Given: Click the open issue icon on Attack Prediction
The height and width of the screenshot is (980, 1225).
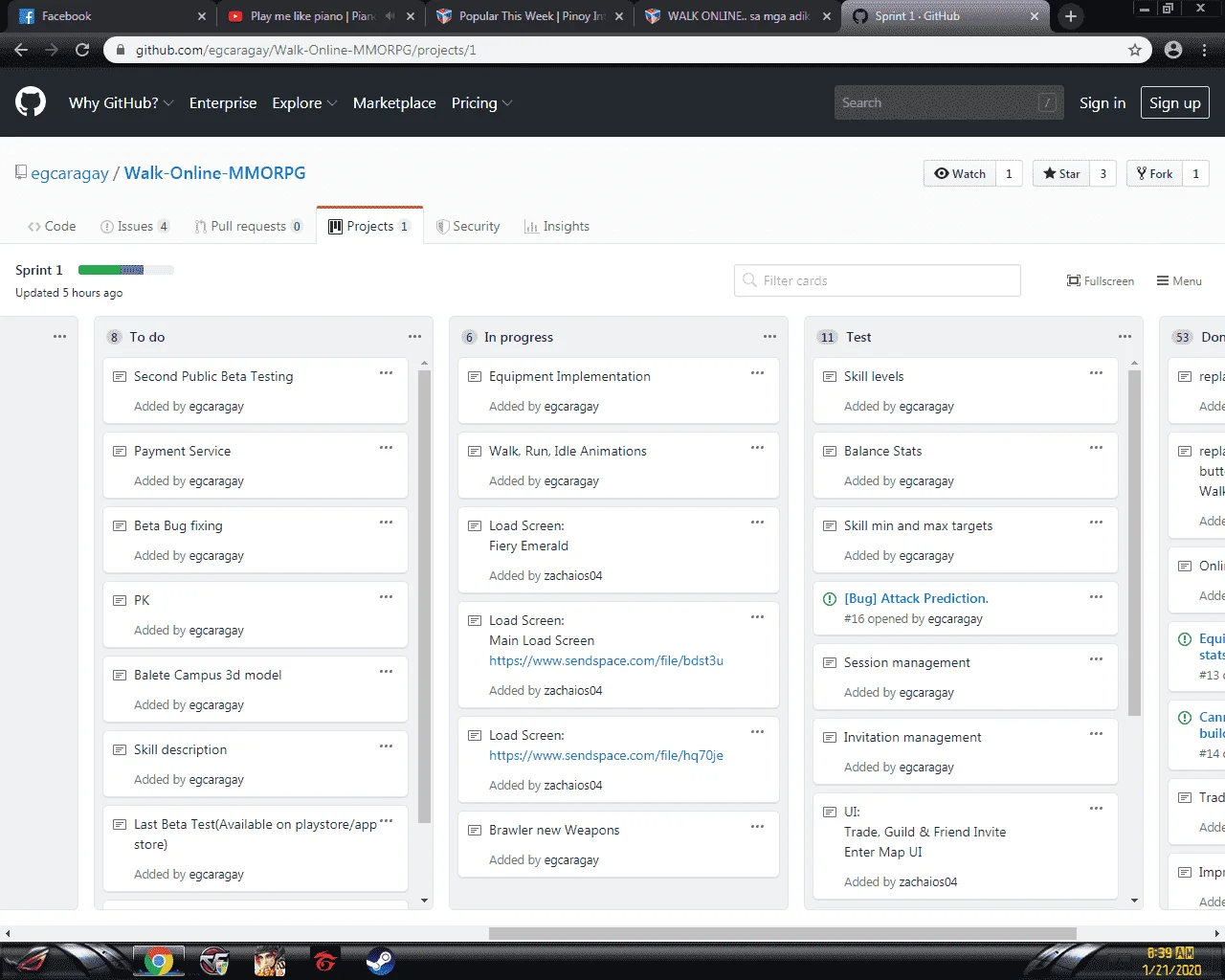Looking at the screenshot, I should point(830,599).
